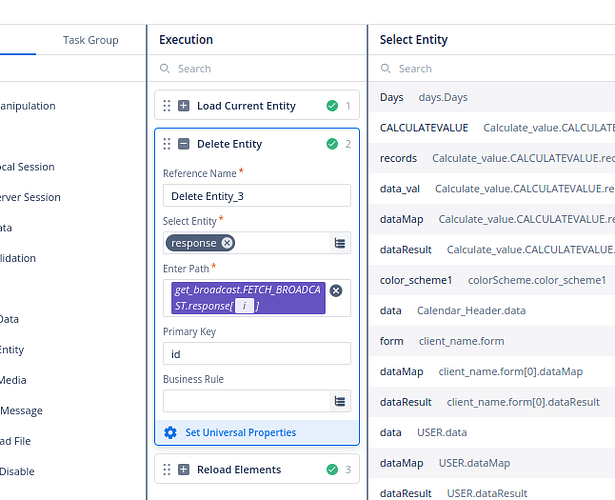The width and height of the screenshot is (615, 500).
Task: Click the green check on Load Current Entity
Action: [332, 106]
